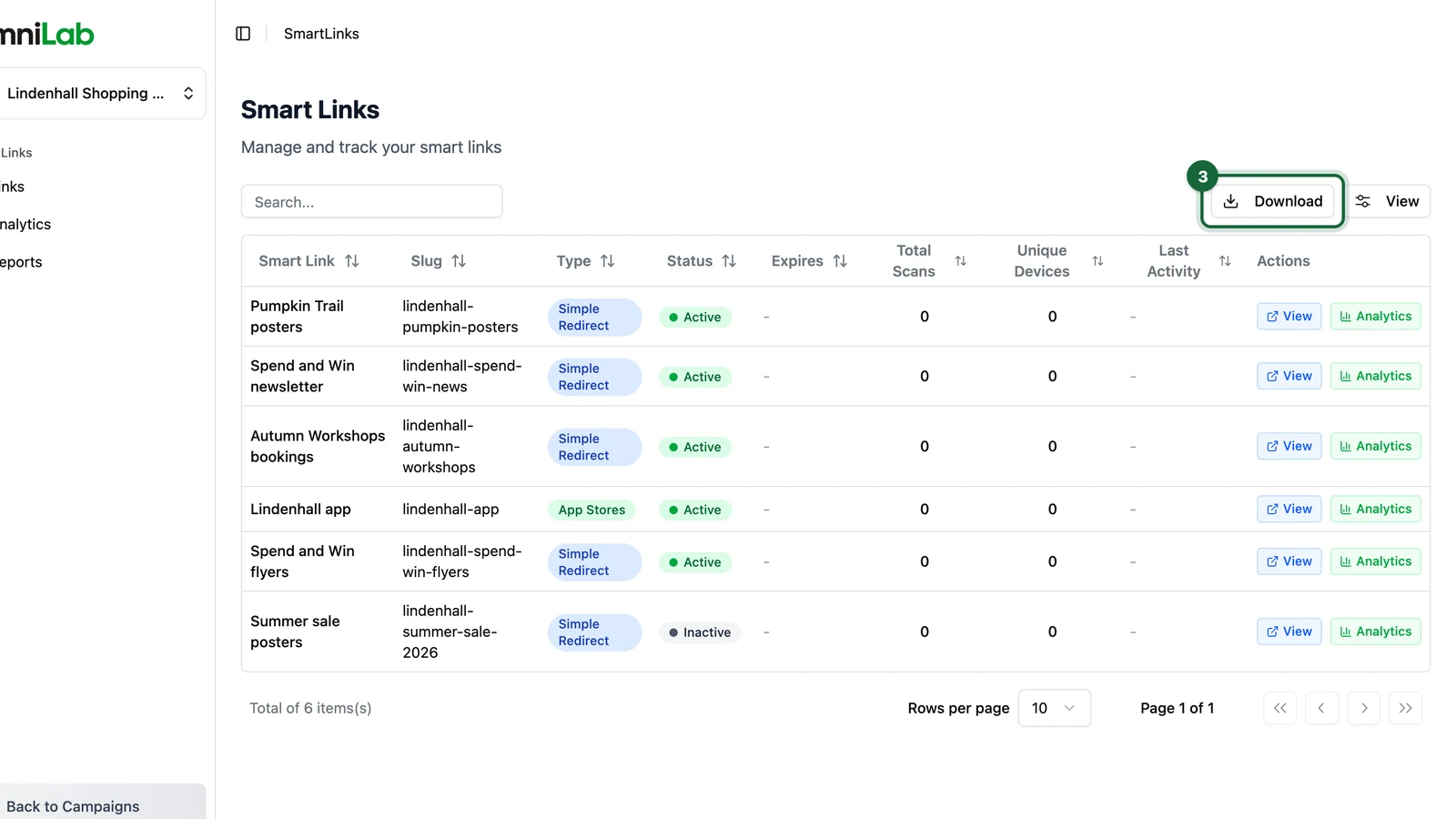
Task: Open Analytics for Spend and Win newsletter
Action: click(1375, 376)
